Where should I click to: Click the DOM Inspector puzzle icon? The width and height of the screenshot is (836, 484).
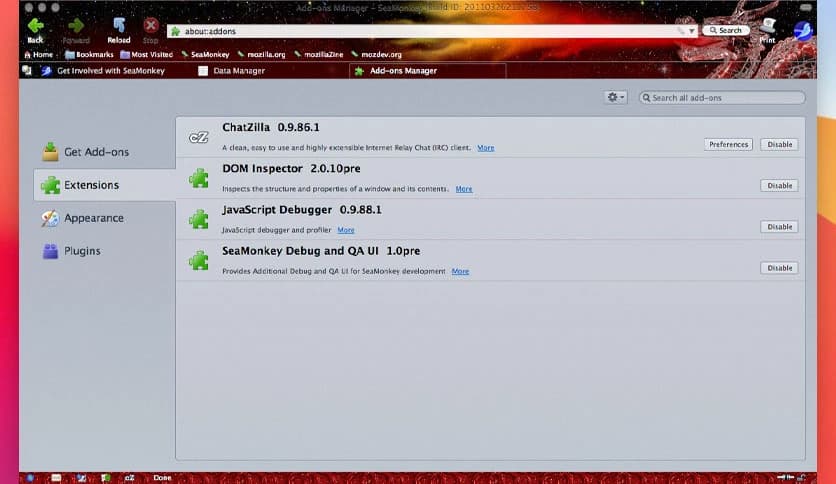click(198, 178)
